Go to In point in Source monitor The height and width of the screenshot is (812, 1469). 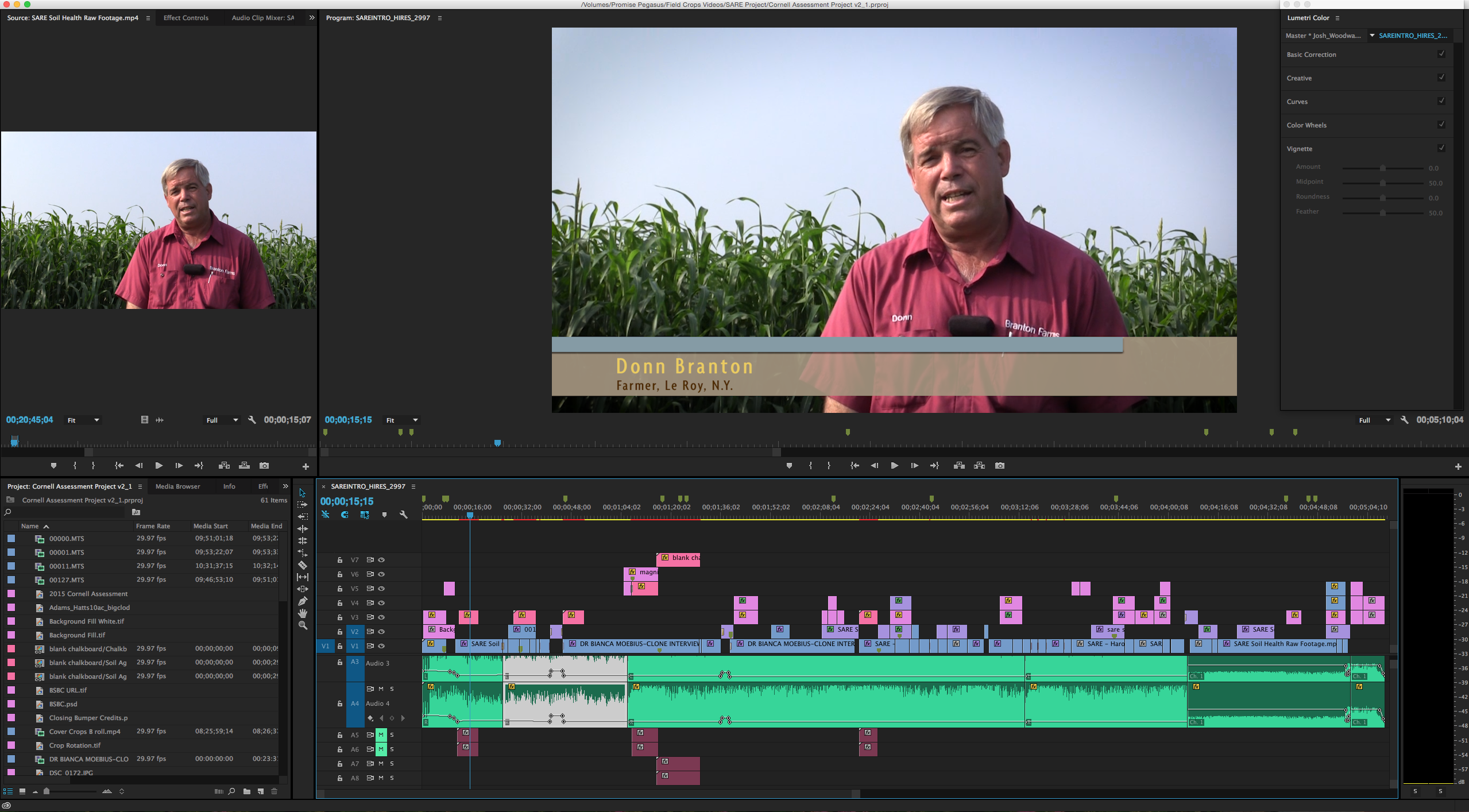pyautogui.click(x=119, y=466)
